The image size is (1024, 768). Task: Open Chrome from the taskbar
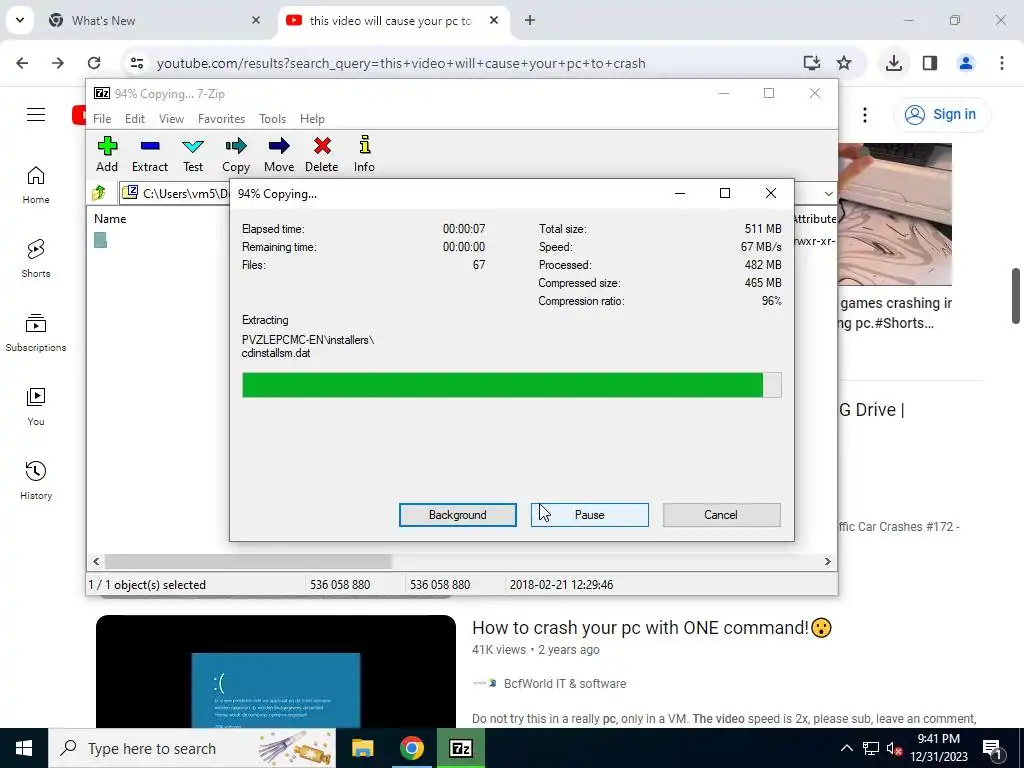(411, 748)
